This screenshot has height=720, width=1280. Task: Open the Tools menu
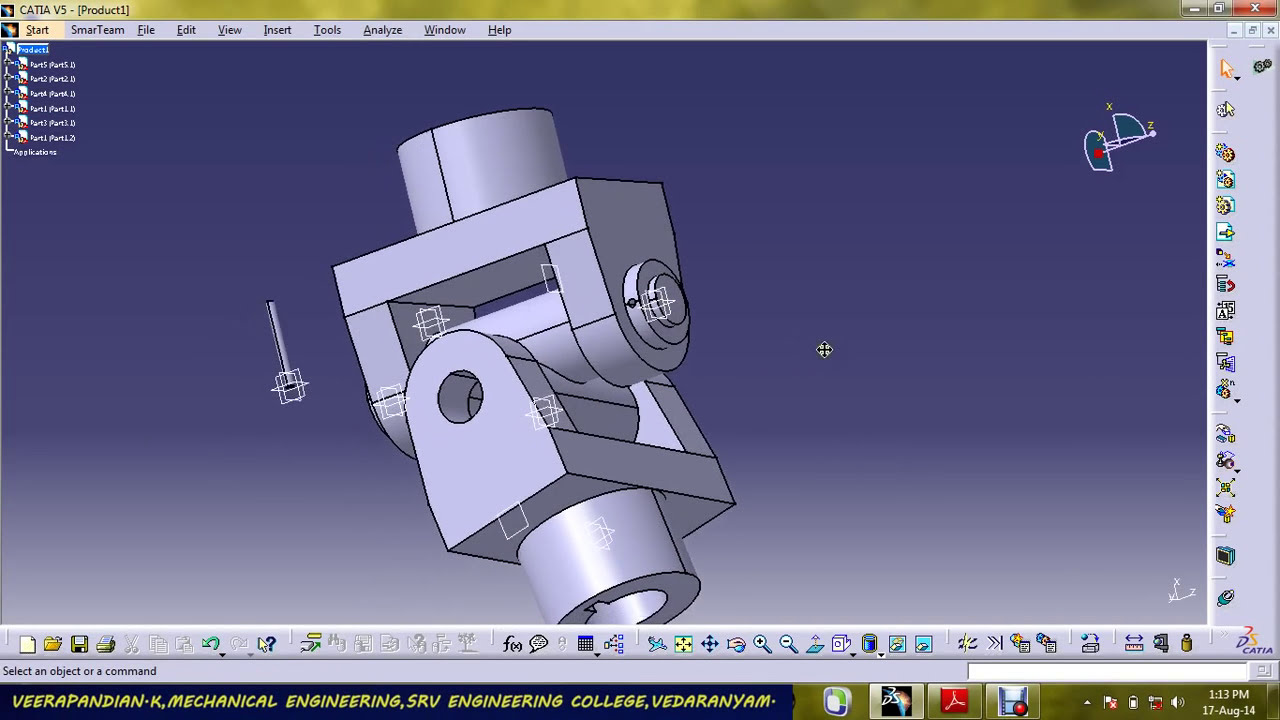point(327,30)
